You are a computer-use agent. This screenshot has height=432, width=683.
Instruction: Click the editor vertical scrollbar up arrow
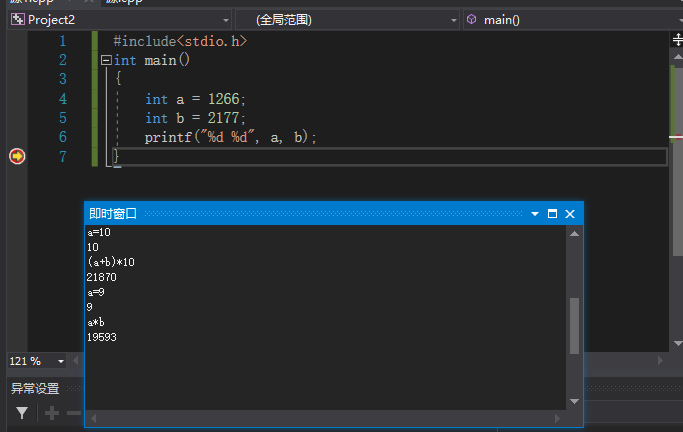[x=677, y=57]
